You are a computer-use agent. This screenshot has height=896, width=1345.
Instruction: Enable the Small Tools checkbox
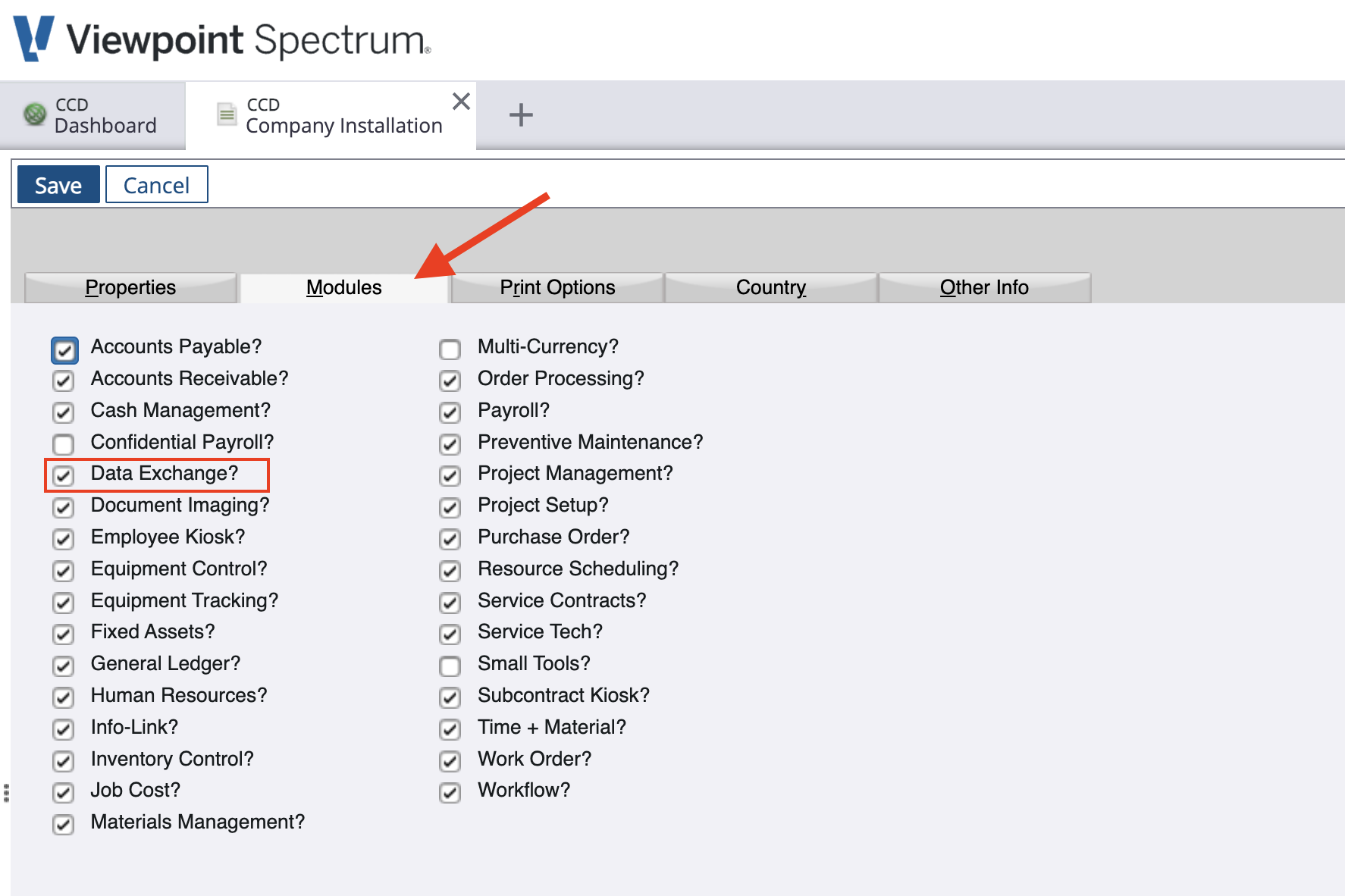pos(450,666)
